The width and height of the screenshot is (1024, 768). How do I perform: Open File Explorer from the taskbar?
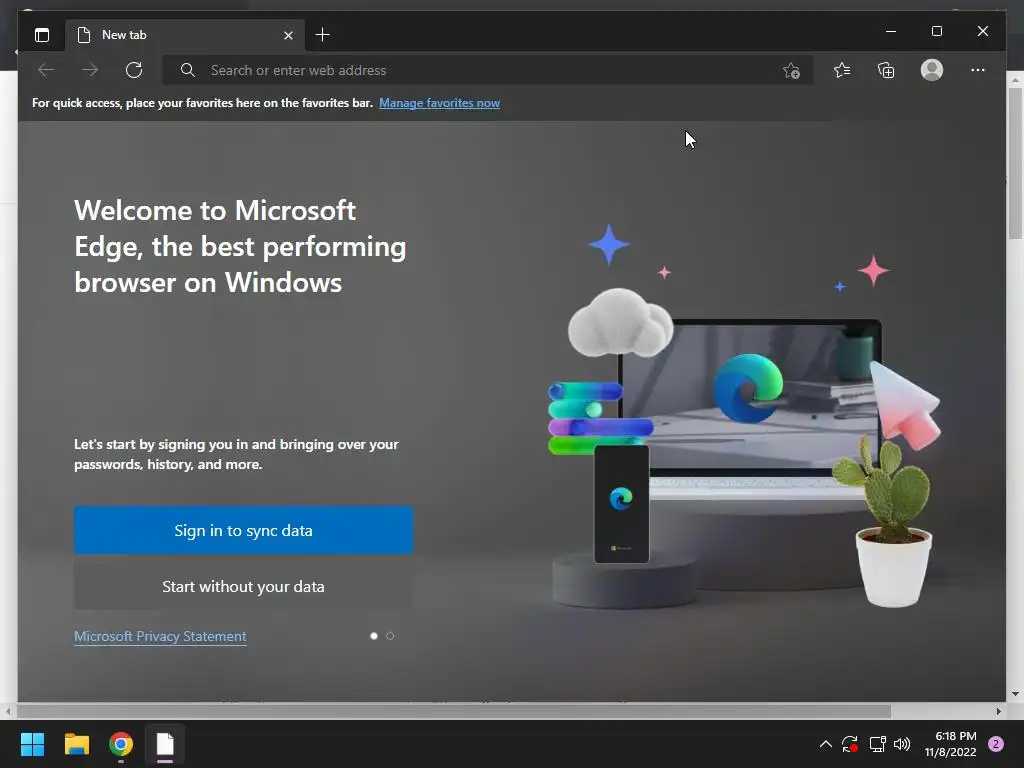(76, 744)
